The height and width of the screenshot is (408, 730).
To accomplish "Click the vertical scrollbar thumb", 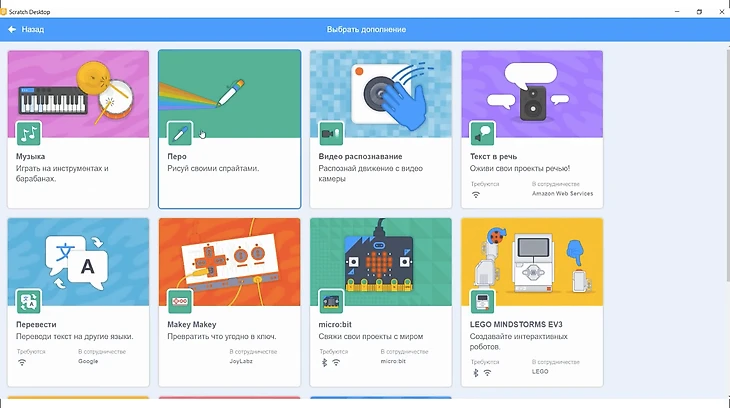I will pos(728,163).
